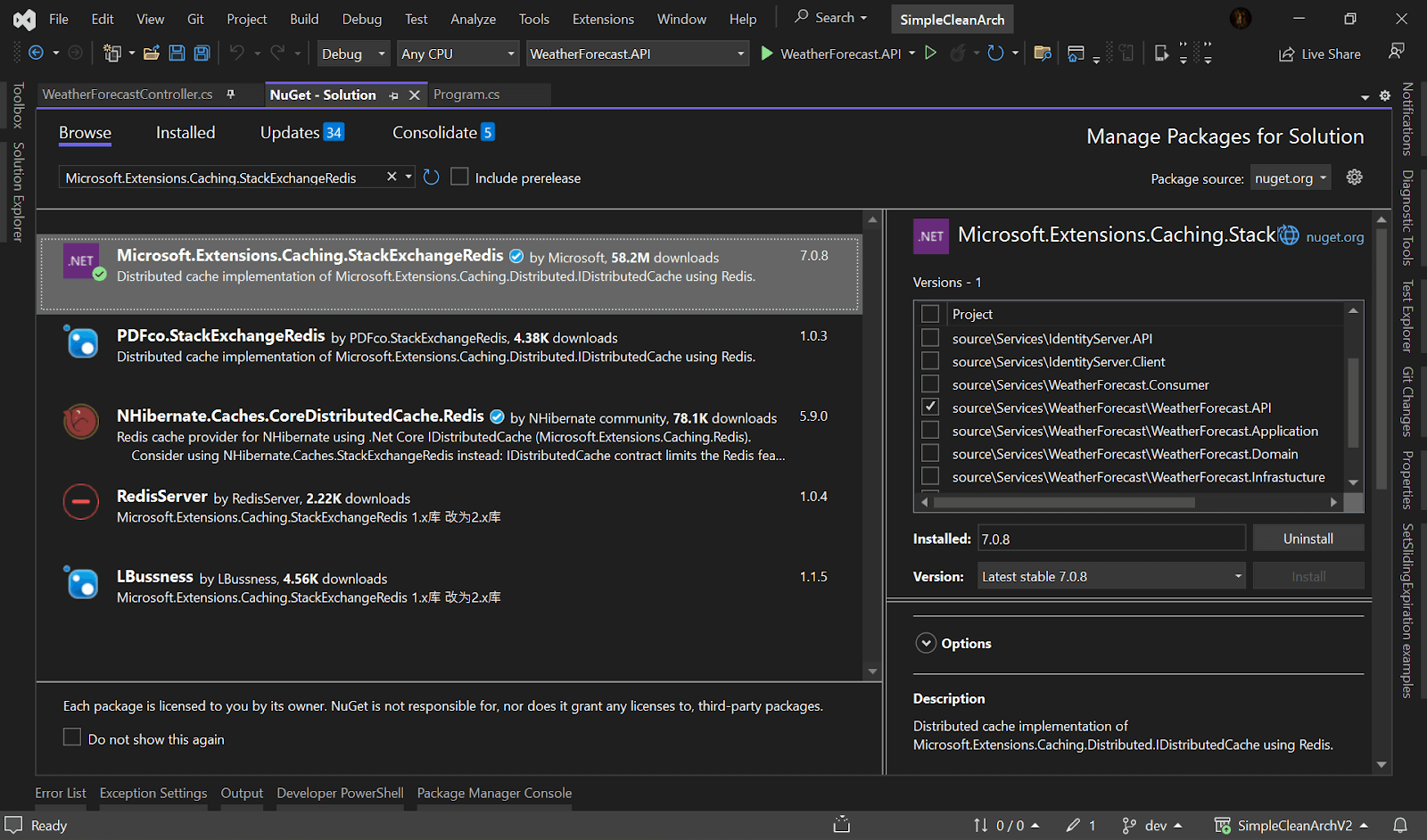Check the Do not show this again box

72,737
